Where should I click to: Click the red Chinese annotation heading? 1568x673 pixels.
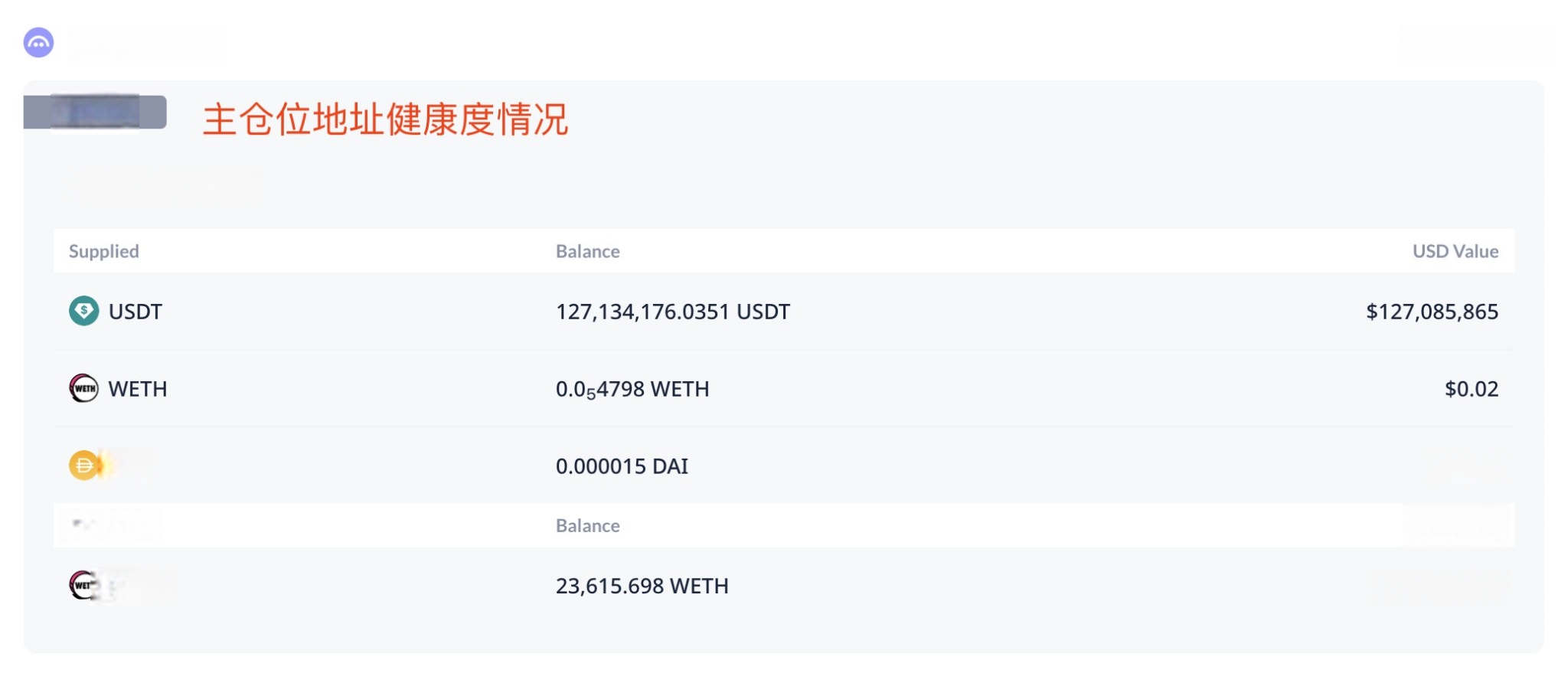point(385,119)
